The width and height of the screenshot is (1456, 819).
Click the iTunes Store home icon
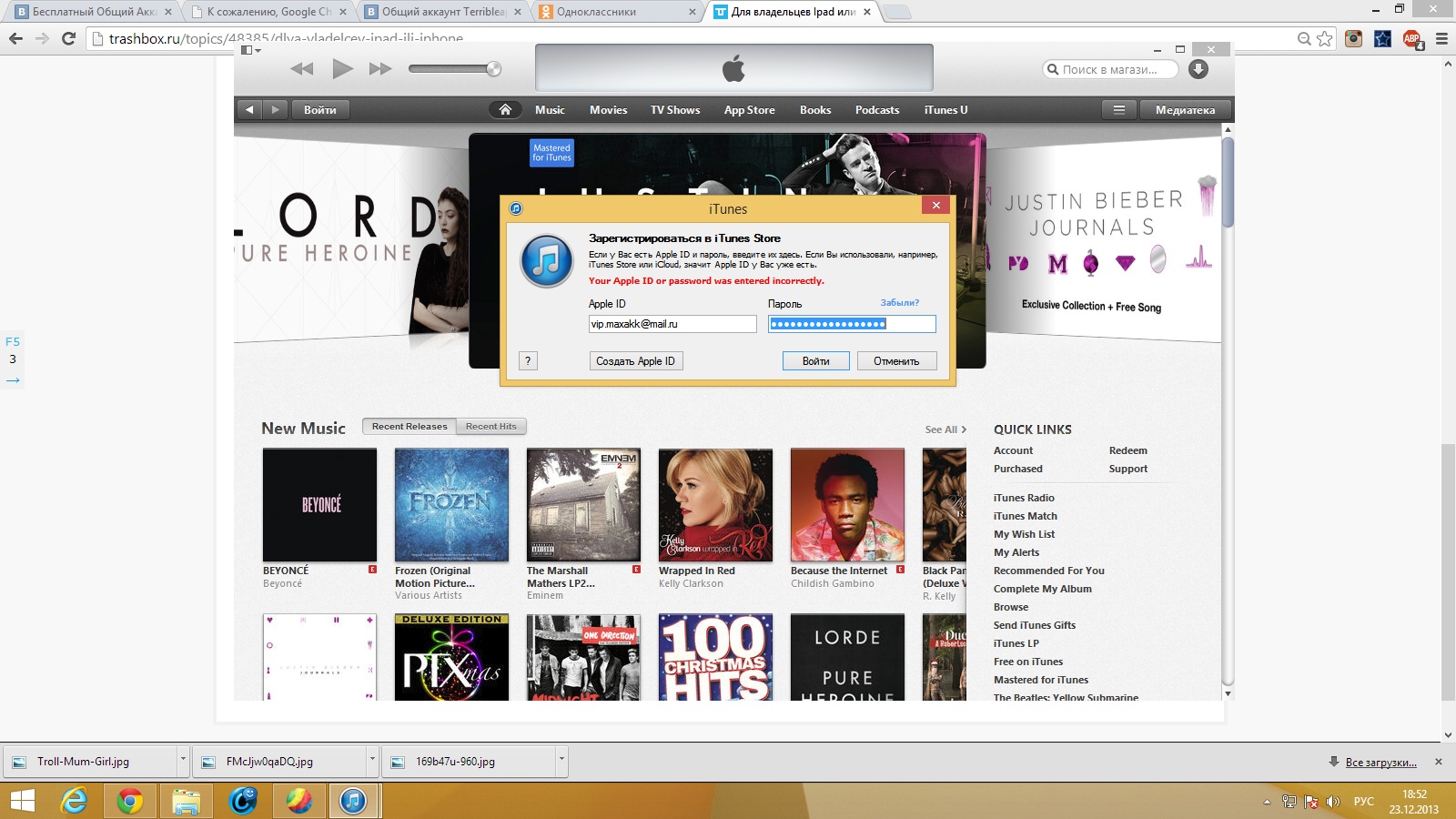pyautogui.click(x=505, y=109)
